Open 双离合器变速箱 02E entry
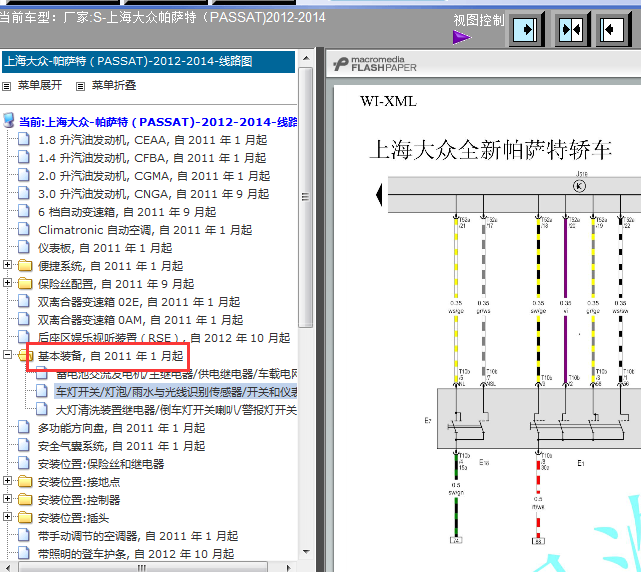This screenshot has width=641, height=572. [x=139, y=302]
